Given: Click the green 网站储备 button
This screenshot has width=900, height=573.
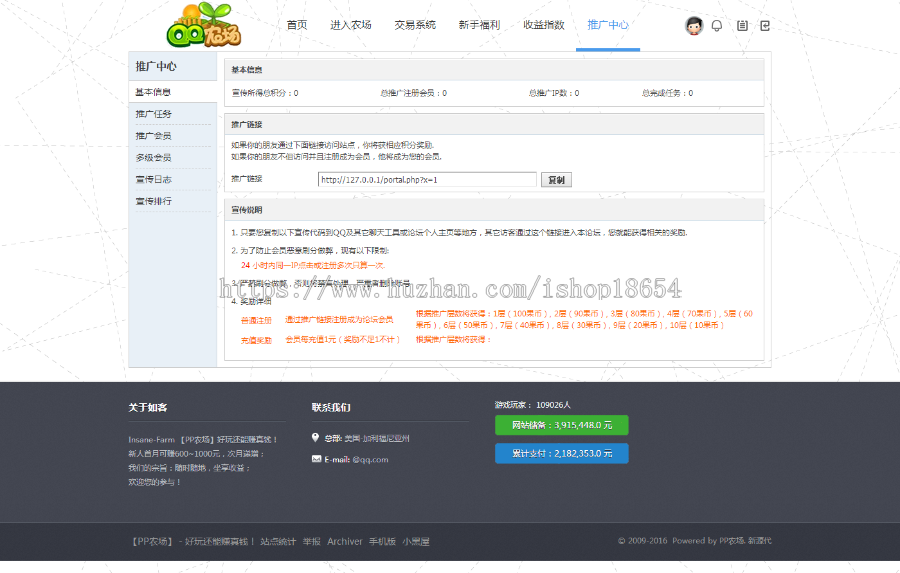Looking at the screenshot, I should click(x=562, y=425).
